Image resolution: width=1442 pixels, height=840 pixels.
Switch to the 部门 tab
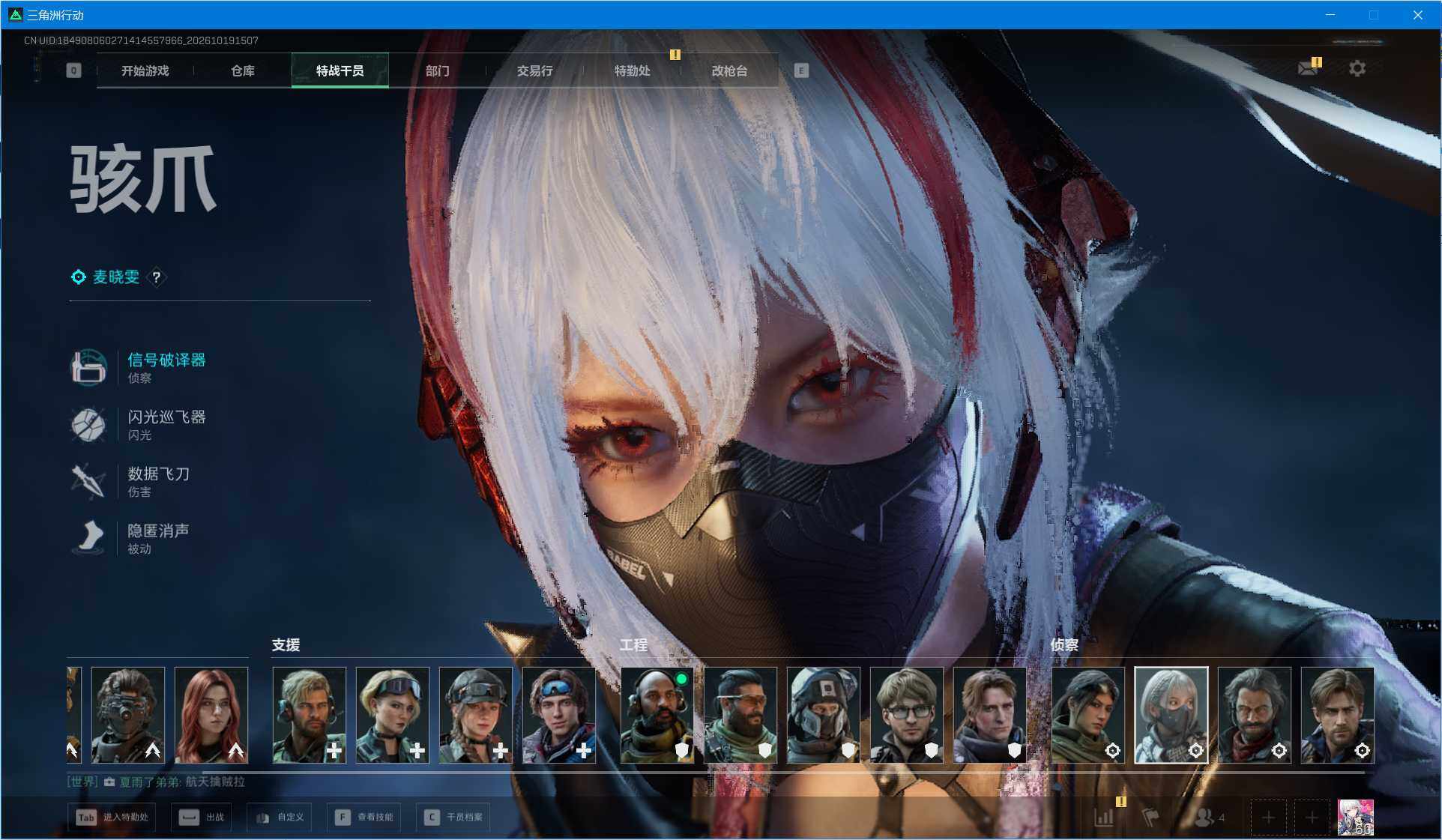click(437, 70)
